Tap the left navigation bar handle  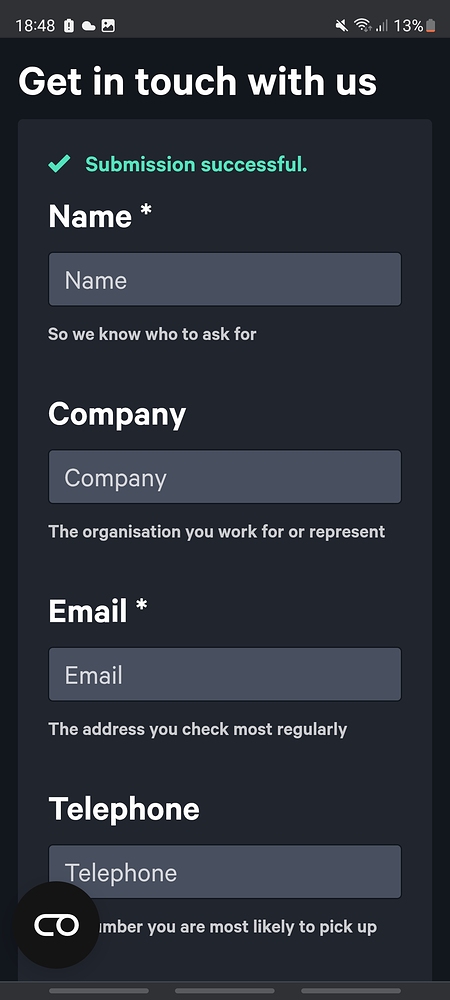[99, 990]
